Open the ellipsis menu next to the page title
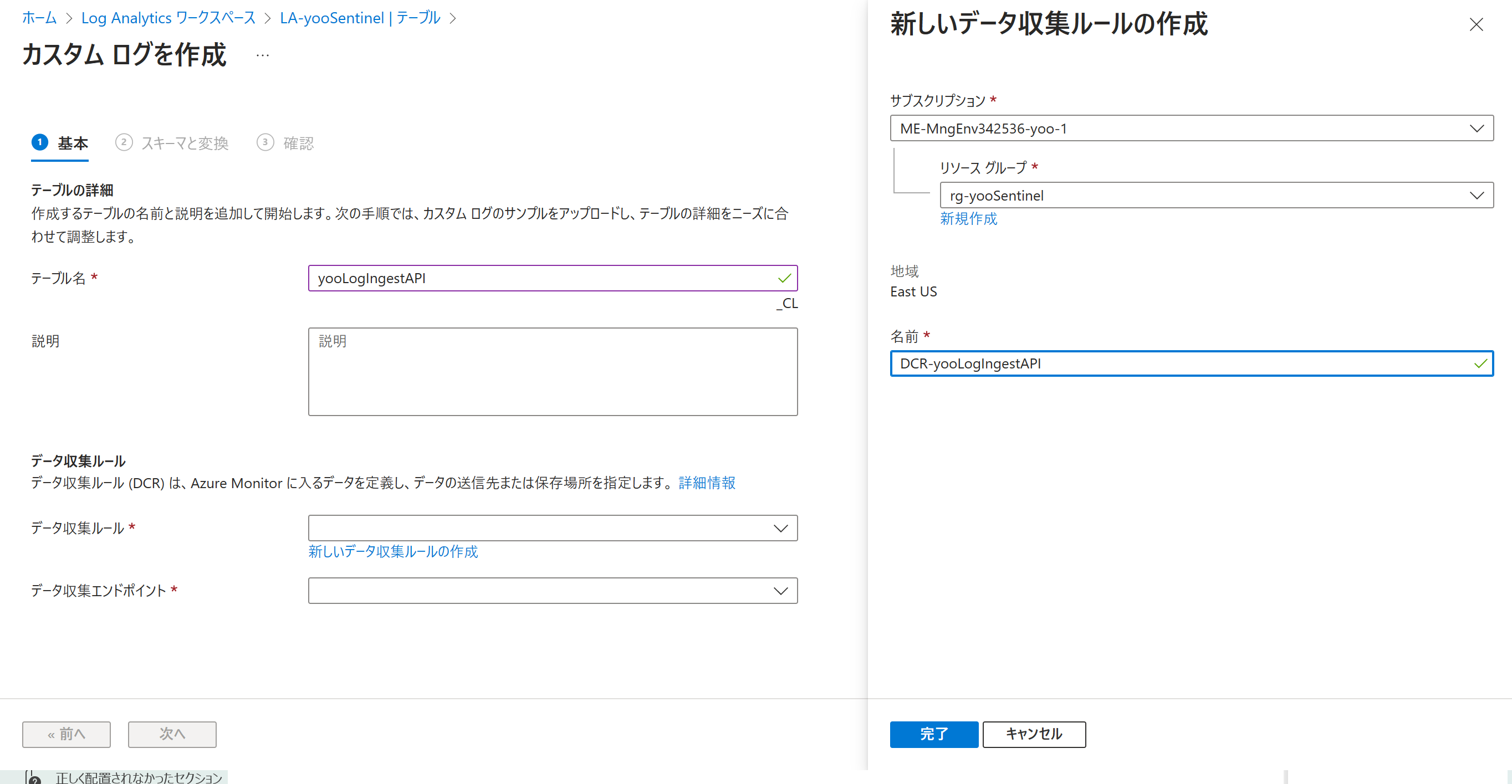1512x784 pixels. [262, 56]
